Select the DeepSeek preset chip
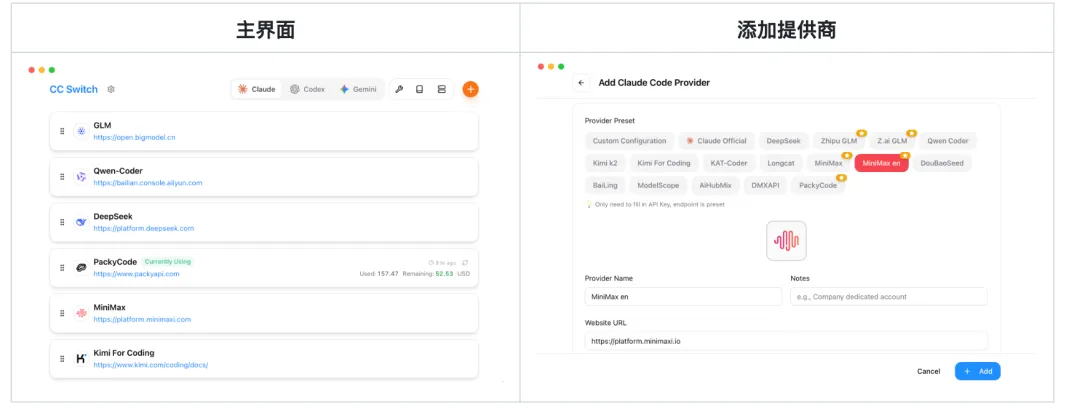The height and width of the screenshot is (420, 1080). coord(784,141)
